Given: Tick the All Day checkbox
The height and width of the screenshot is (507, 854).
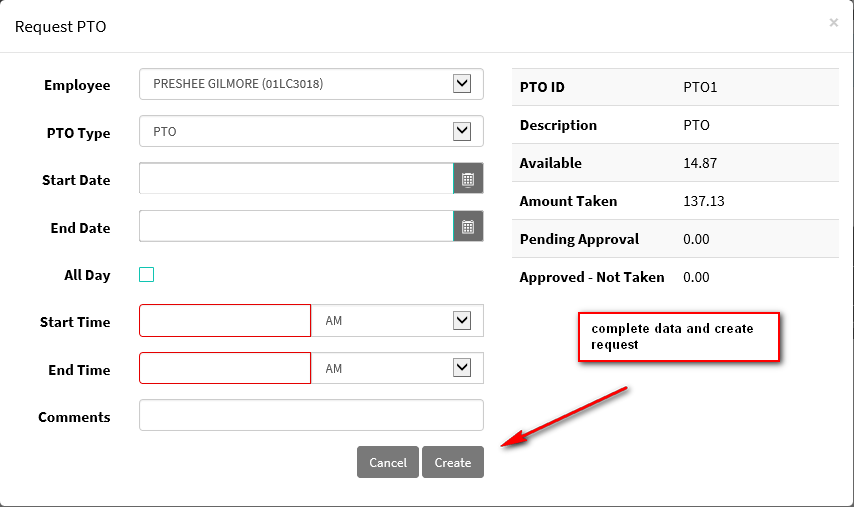Looking at the screenshot, I should (x=147, y=274).
